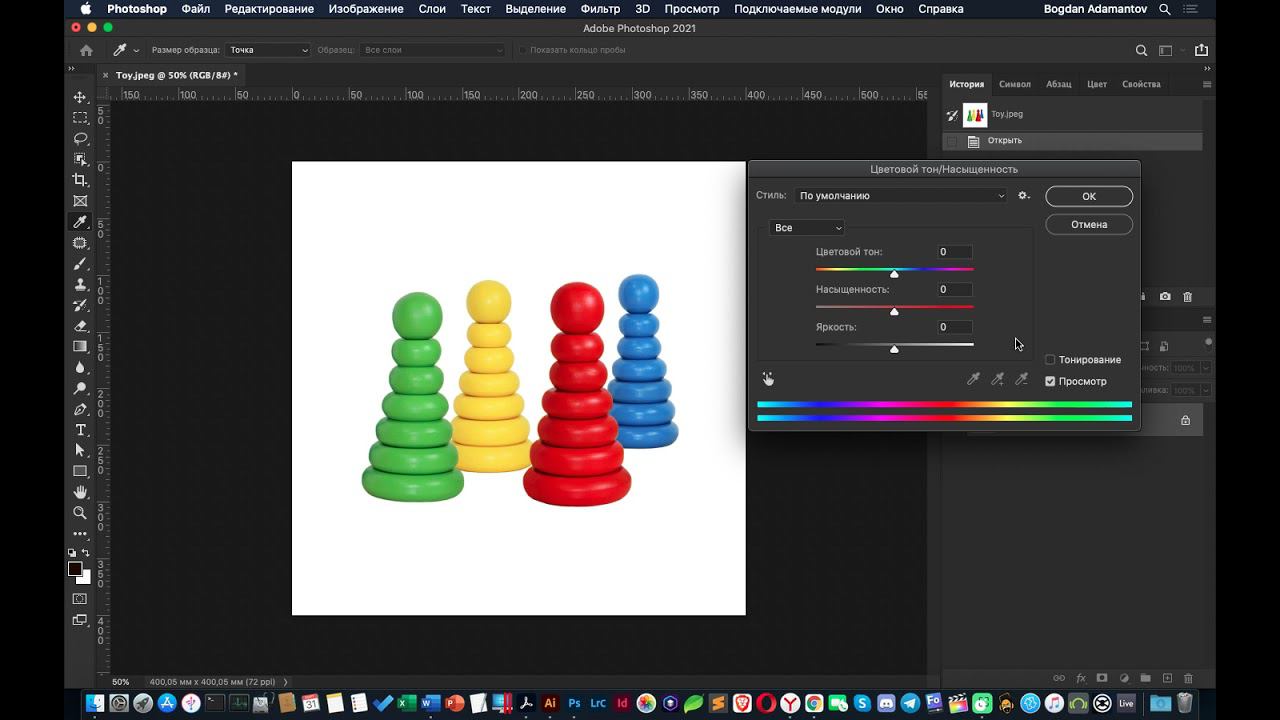This screenshot has height=720, width=1280.
Task: Open the Размер образца dropdown
Action: 268,50
